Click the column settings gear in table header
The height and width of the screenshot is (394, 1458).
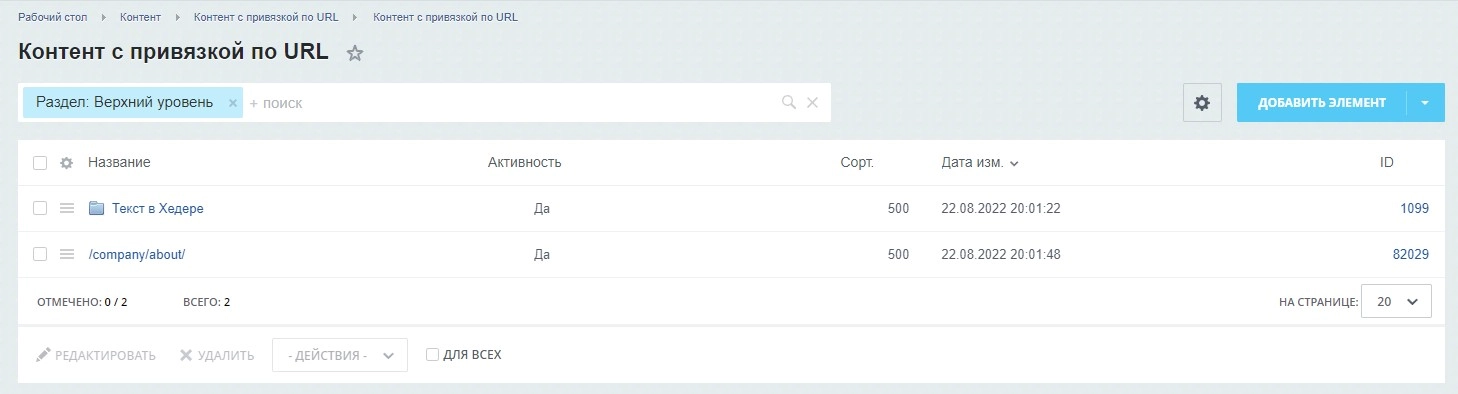[x=67, y=163]
